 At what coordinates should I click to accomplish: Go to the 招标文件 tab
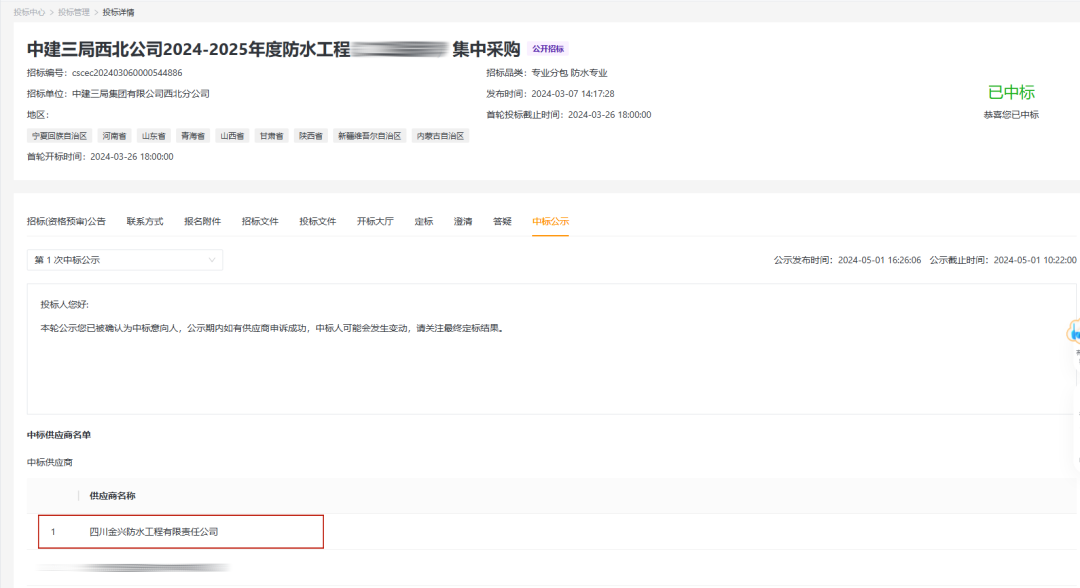pos(260,221)
